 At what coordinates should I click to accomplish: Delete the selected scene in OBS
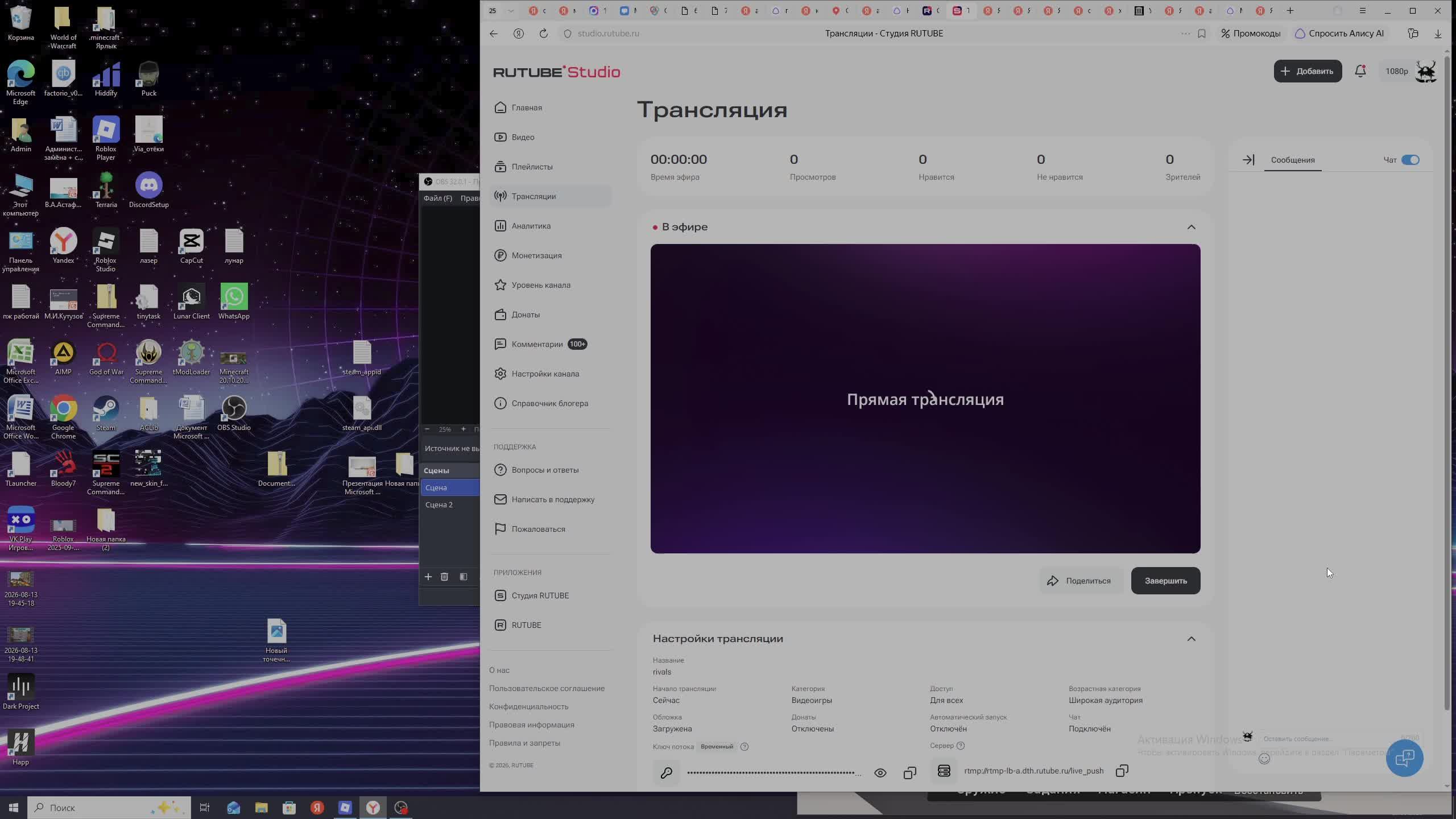click(444, 577)
